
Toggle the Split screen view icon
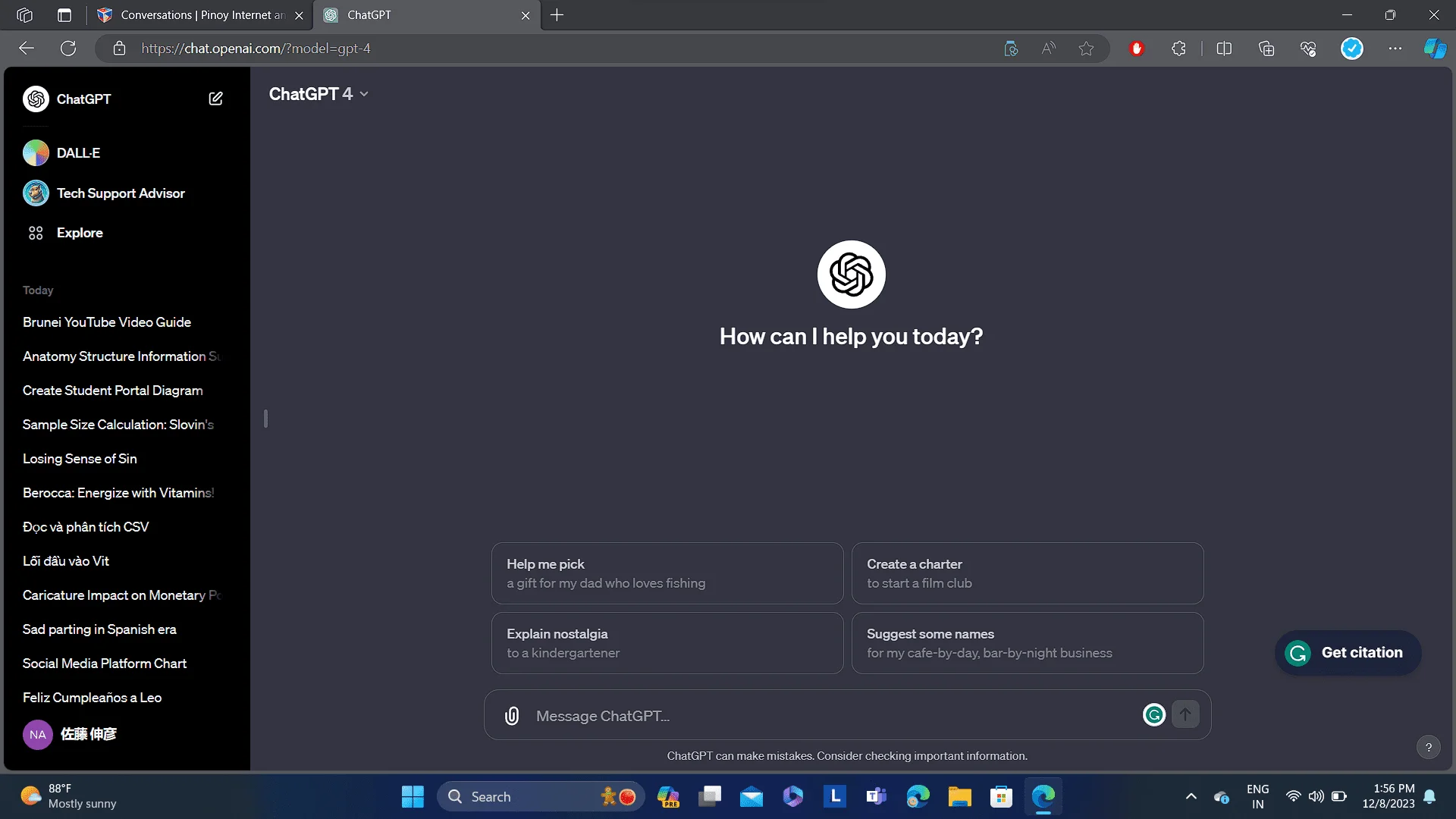point(1223,49)
